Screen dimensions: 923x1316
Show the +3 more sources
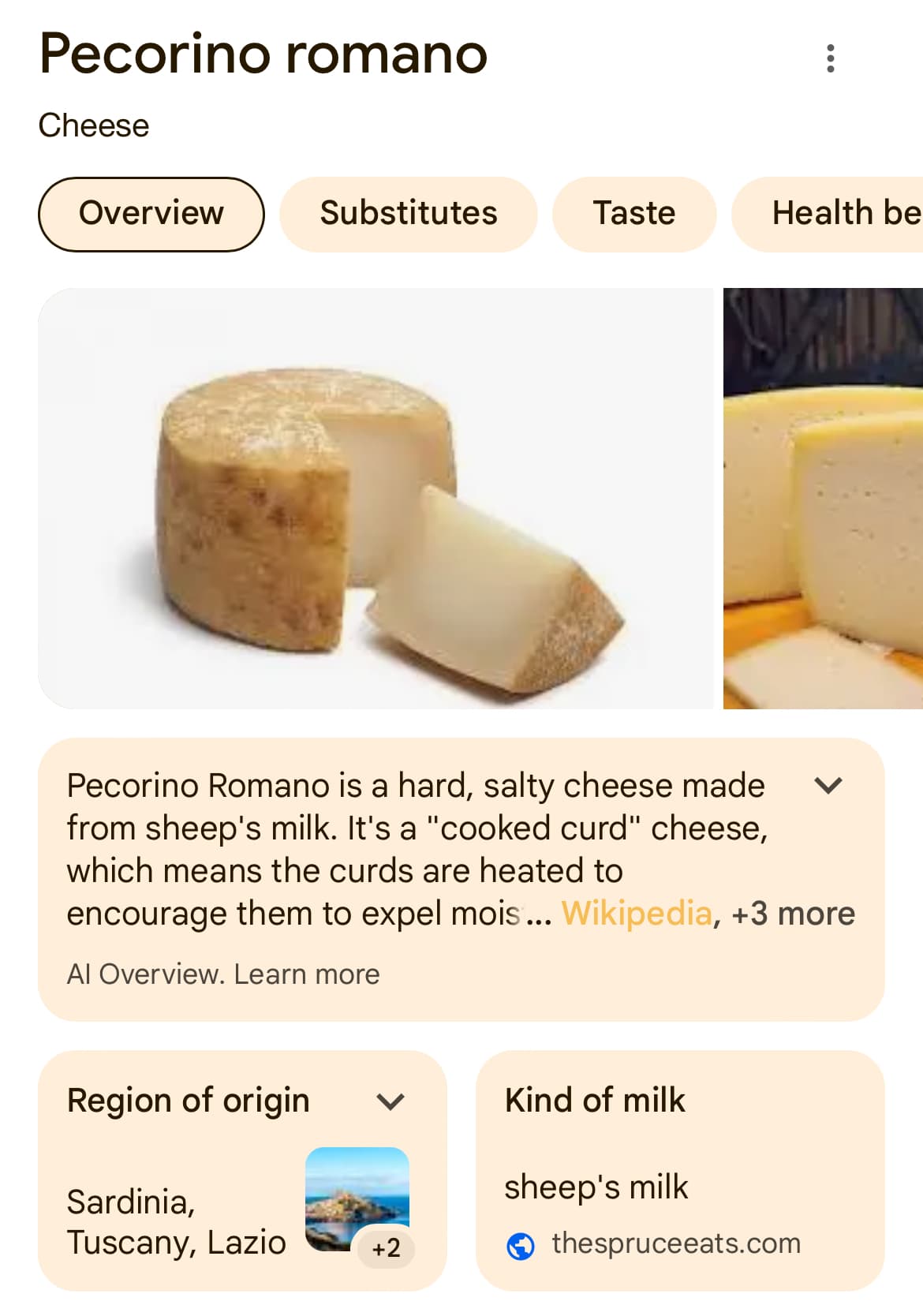[x=793, y=913]
